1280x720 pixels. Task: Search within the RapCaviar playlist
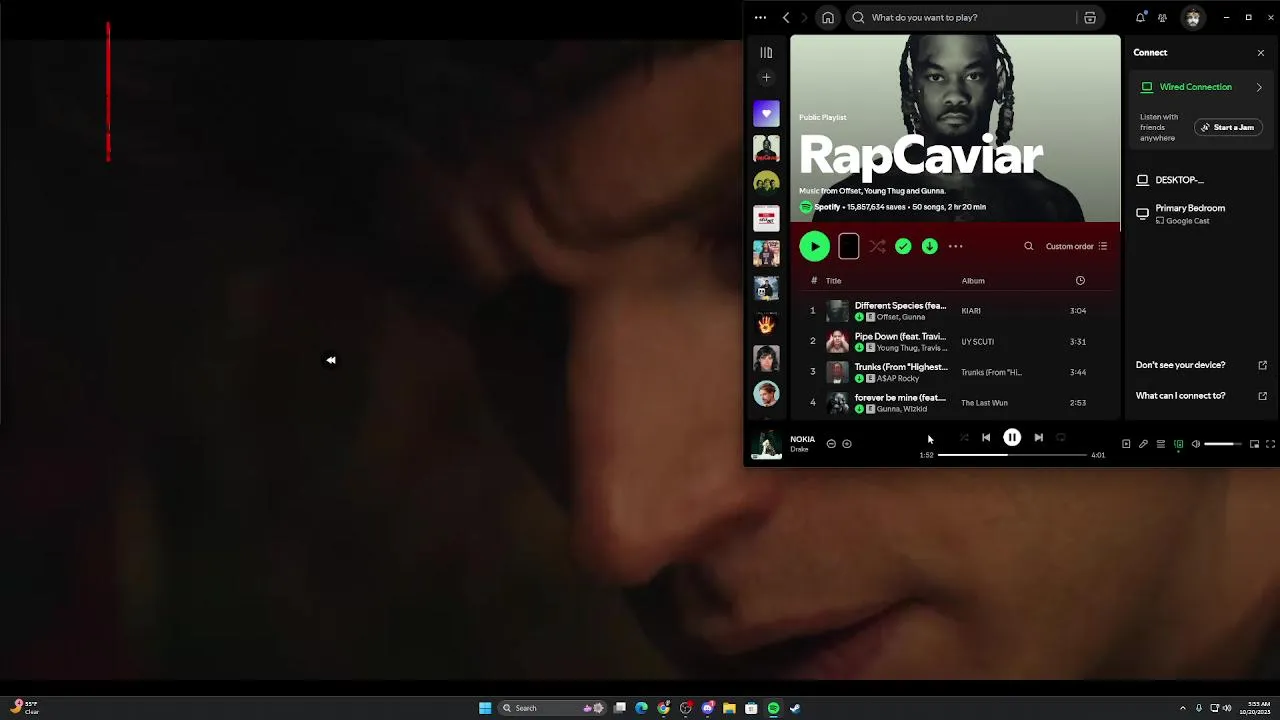pos(1028,246)
